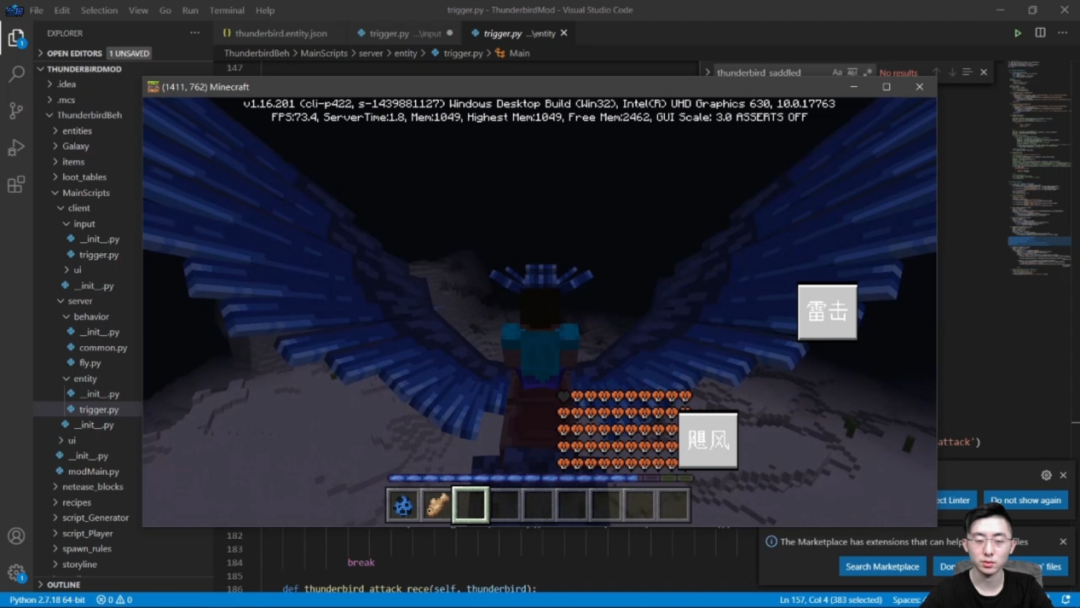Collapse the THUNDERBIRDMOD root folder
Screen dimensions: 1080x608
click(84, 69)
